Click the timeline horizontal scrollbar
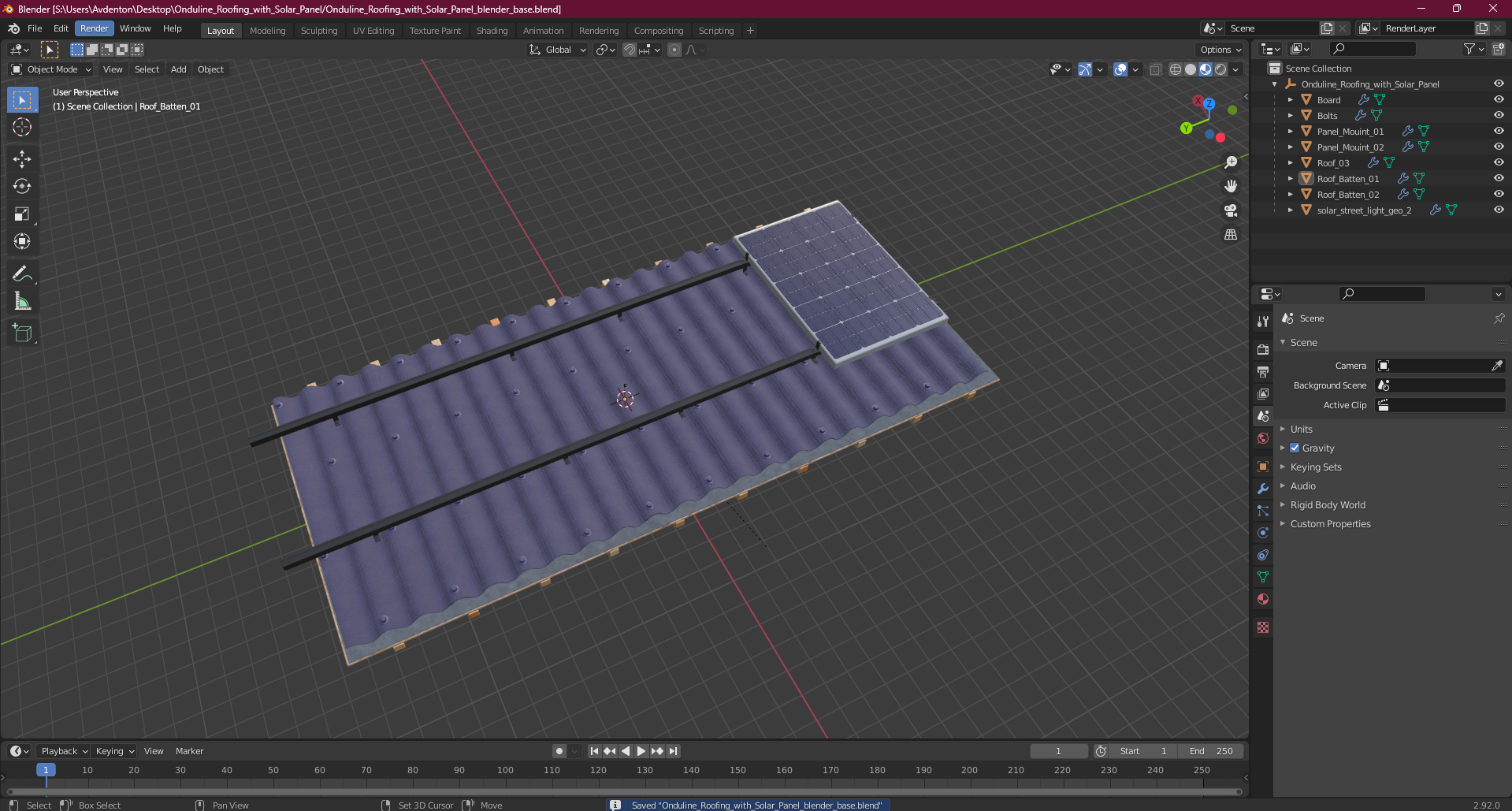The width and height of the screenshot is (1512, 811). coord(624,791)
